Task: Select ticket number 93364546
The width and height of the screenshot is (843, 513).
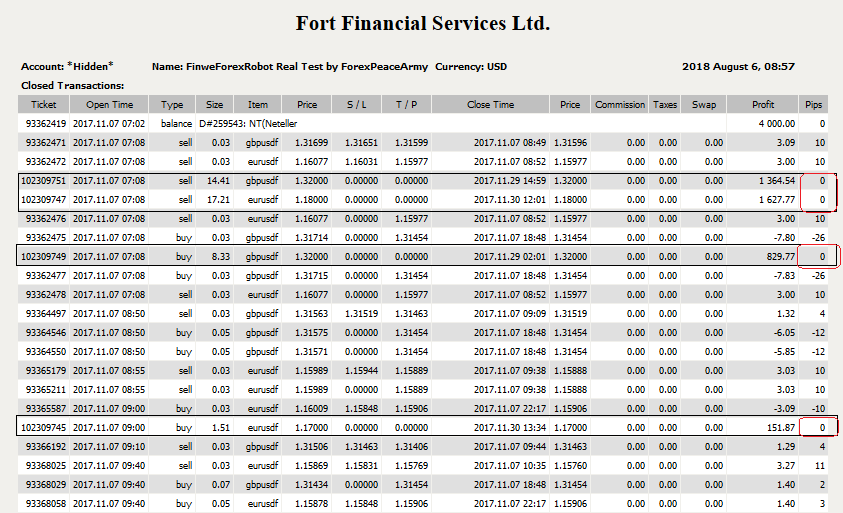Action: click(46, 333)
